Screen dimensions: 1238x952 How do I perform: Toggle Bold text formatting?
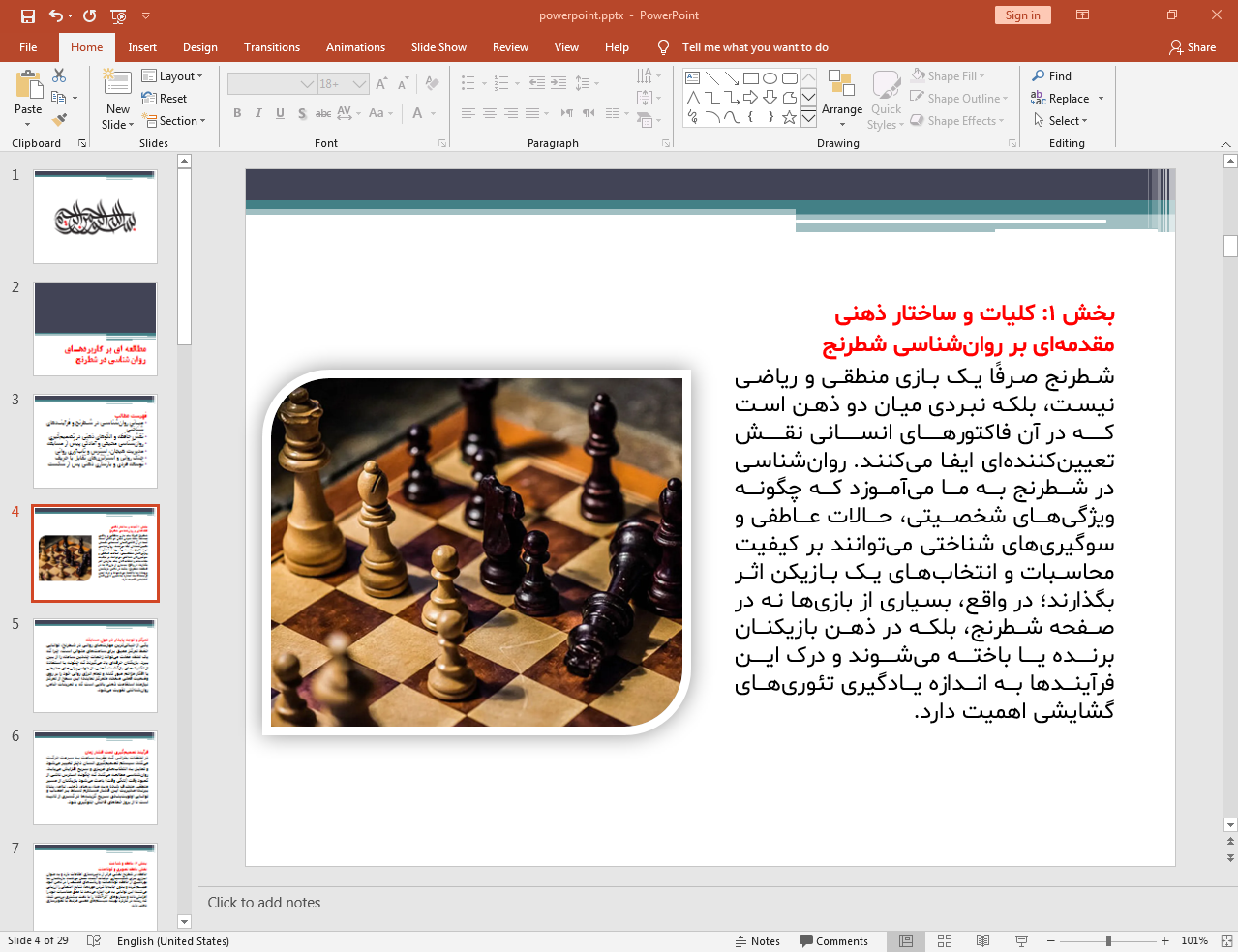(237, 113)
